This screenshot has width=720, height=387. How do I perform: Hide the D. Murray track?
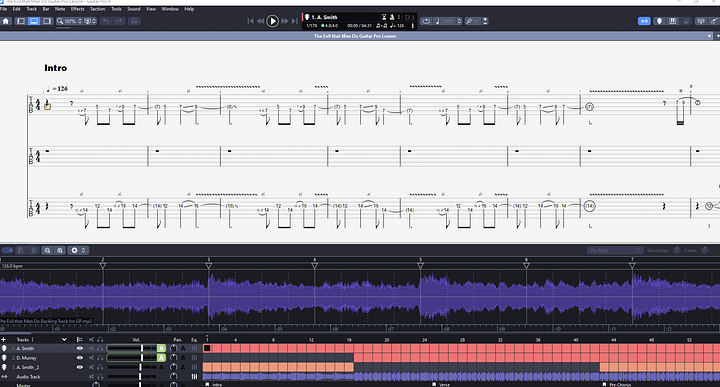[79, 358]
